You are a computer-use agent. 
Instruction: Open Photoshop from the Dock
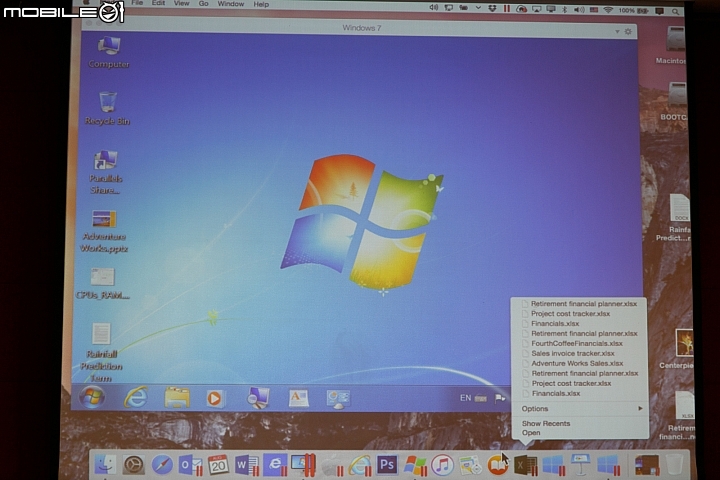point(387,465)
